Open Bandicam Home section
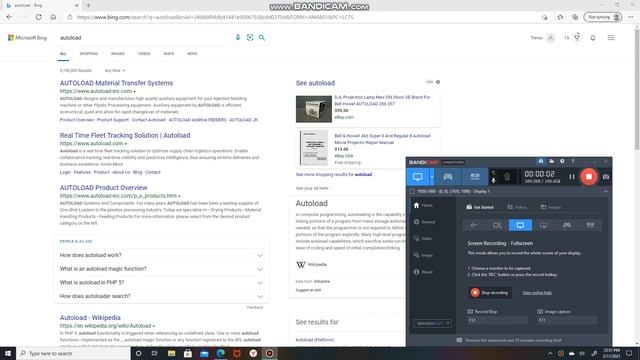 423,205
